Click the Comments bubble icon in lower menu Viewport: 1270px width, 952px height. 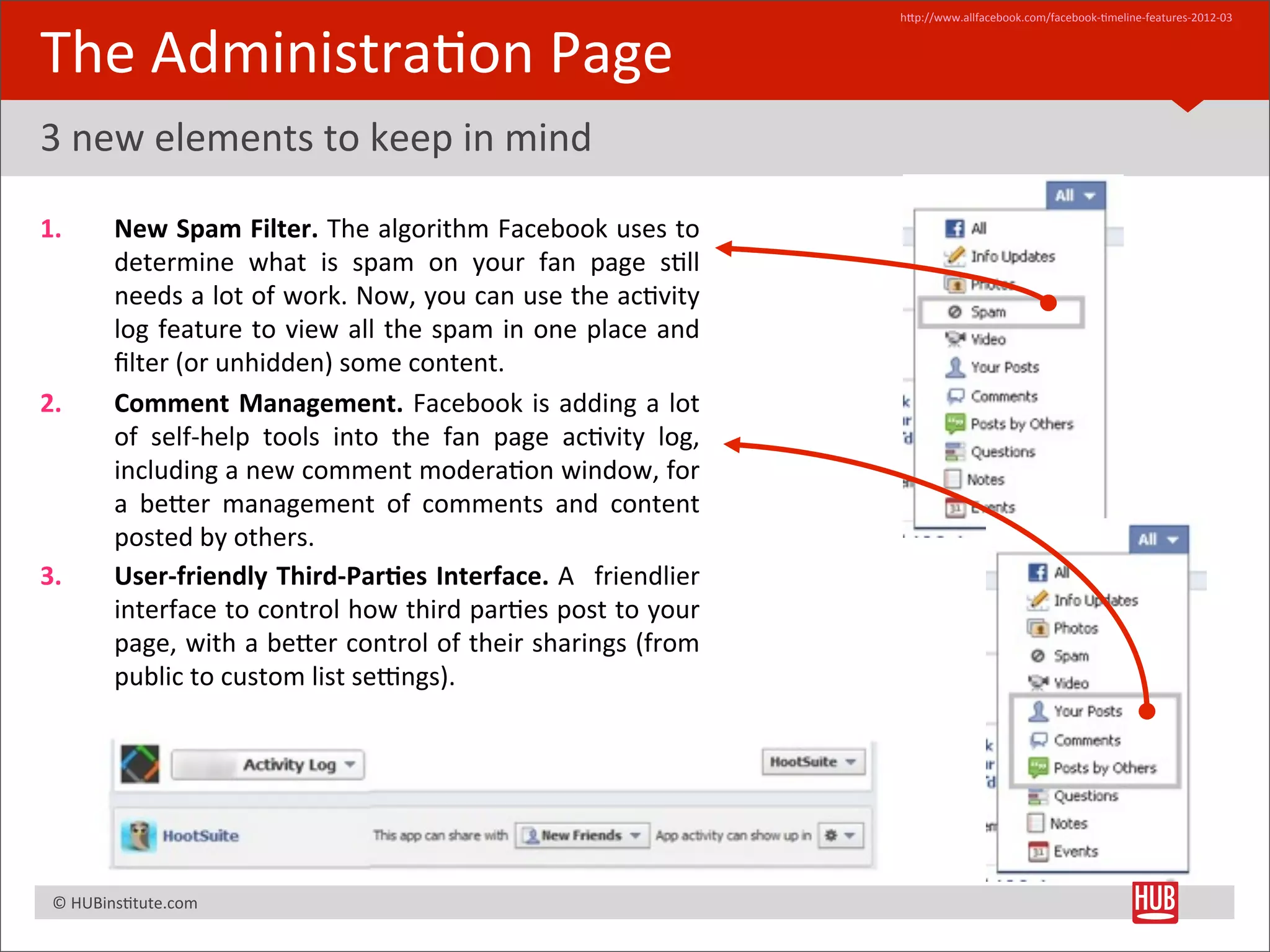pyautogui.click(x=1039, y=739)
